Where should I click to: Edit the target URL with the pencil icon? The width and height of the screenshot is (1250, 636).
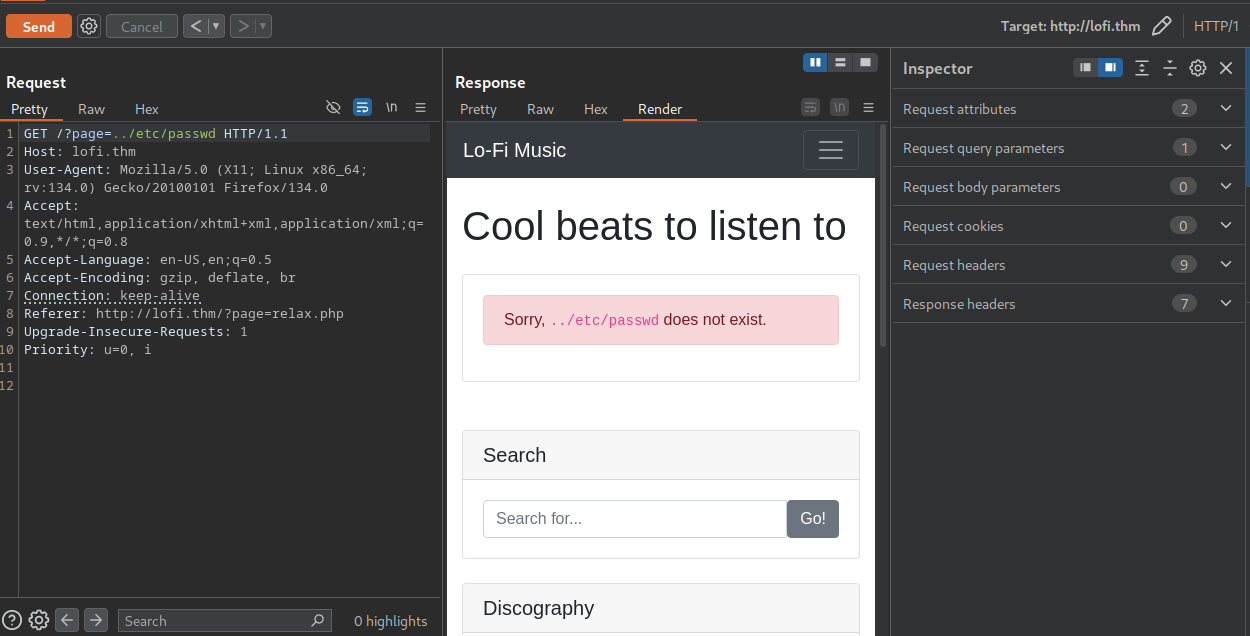tap(1161, 26)
